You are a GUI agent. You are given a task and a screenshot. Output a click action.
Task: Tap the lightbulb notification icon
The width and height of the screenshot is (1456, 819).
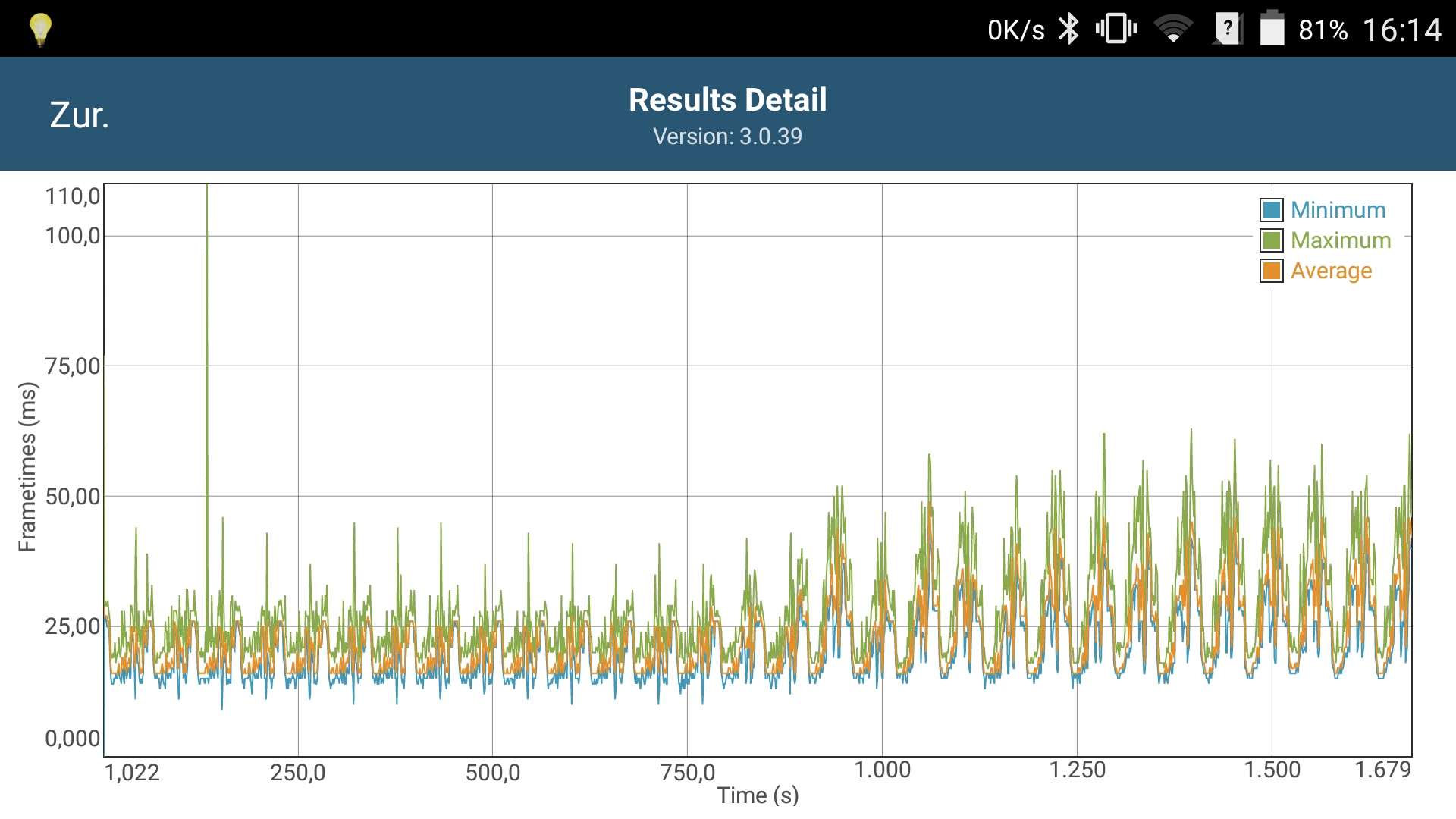[x=40, y=30]
